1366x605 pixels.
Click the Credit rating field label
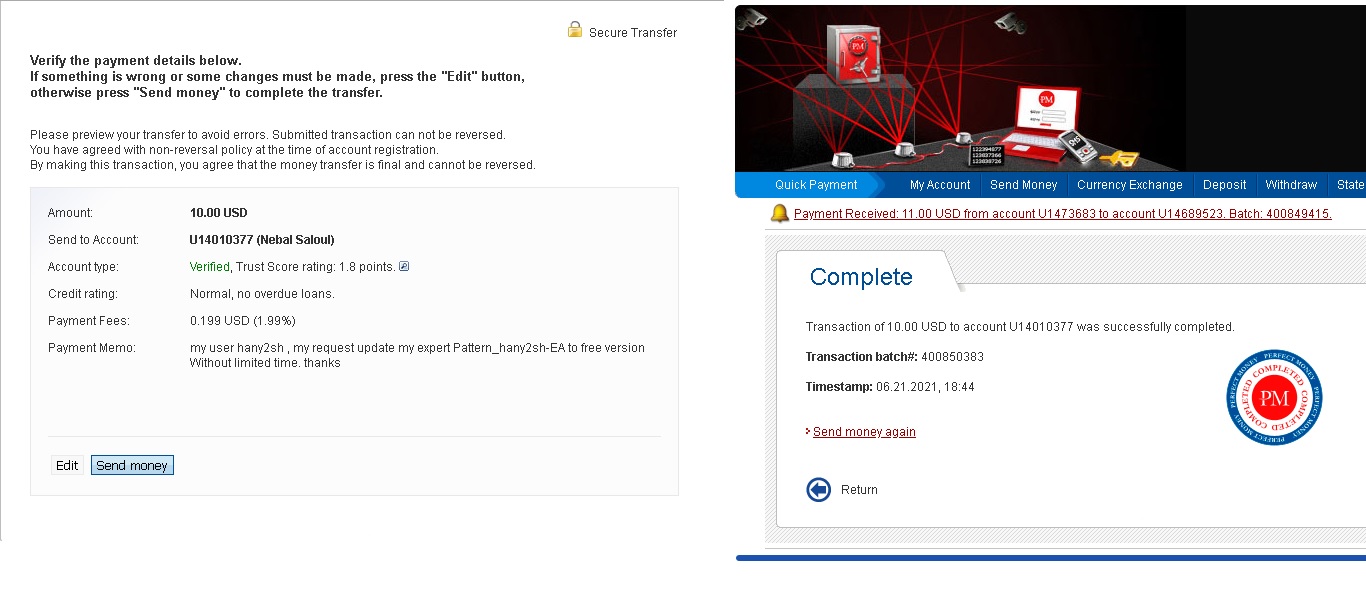point(83,294)
